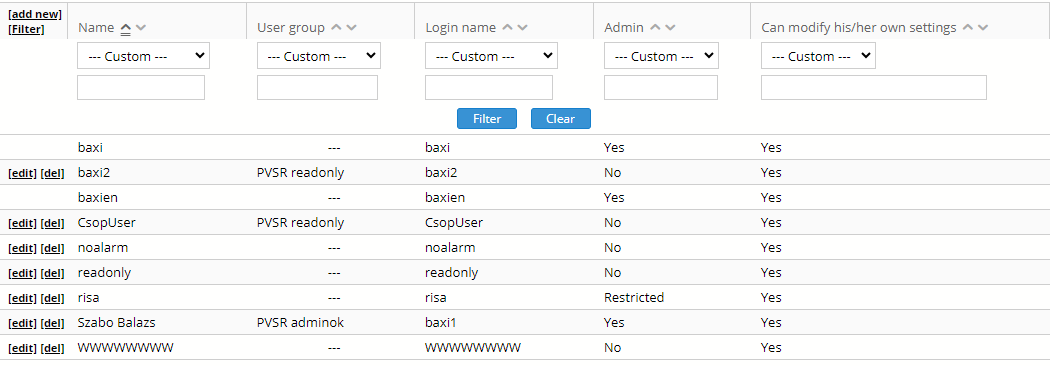Sort Admin column ascending
Screen dimensions: 1054x366
click(655, 28)
